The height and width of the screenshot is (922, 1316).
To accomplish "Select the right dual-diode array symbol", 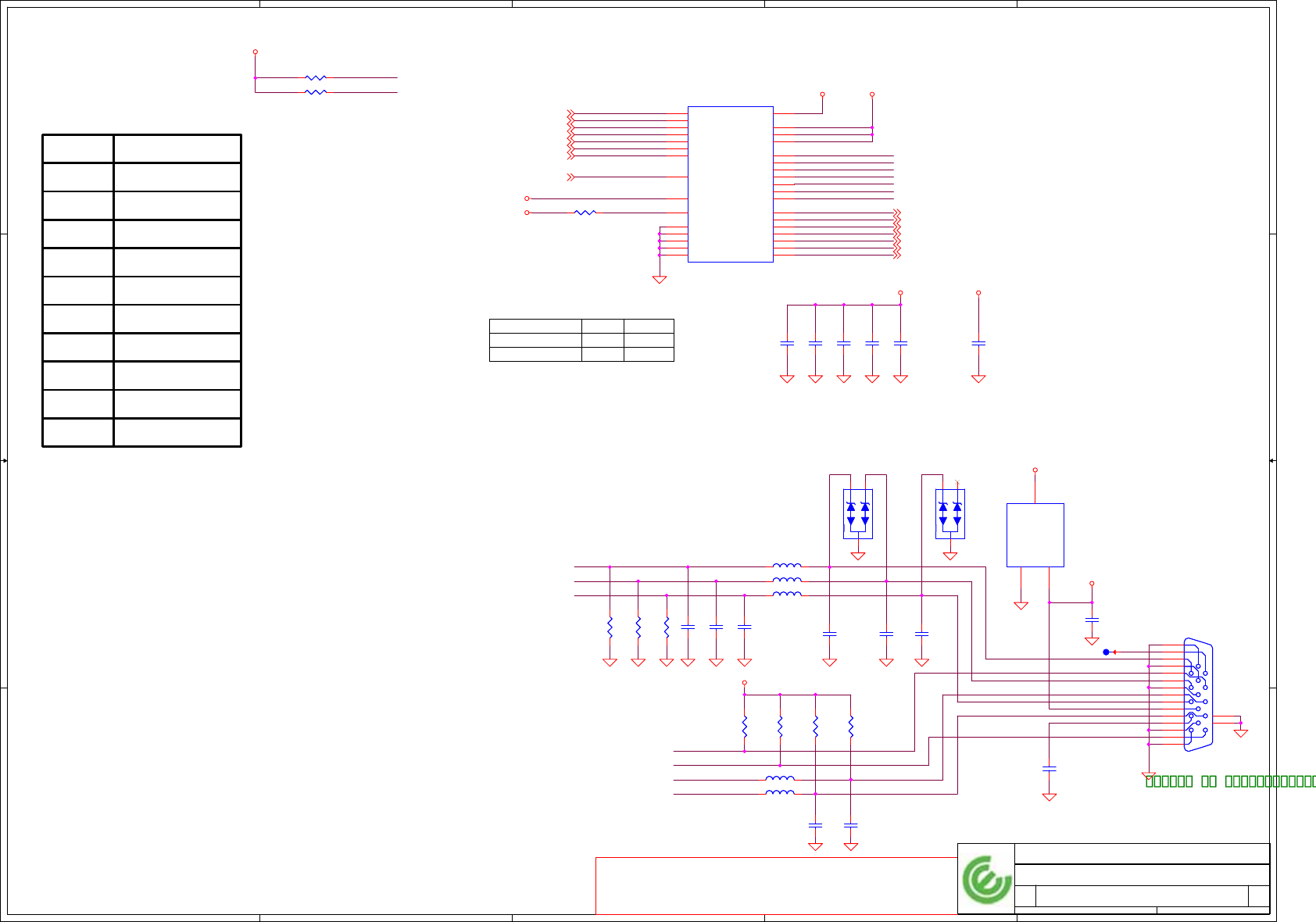I will [950, 513].
